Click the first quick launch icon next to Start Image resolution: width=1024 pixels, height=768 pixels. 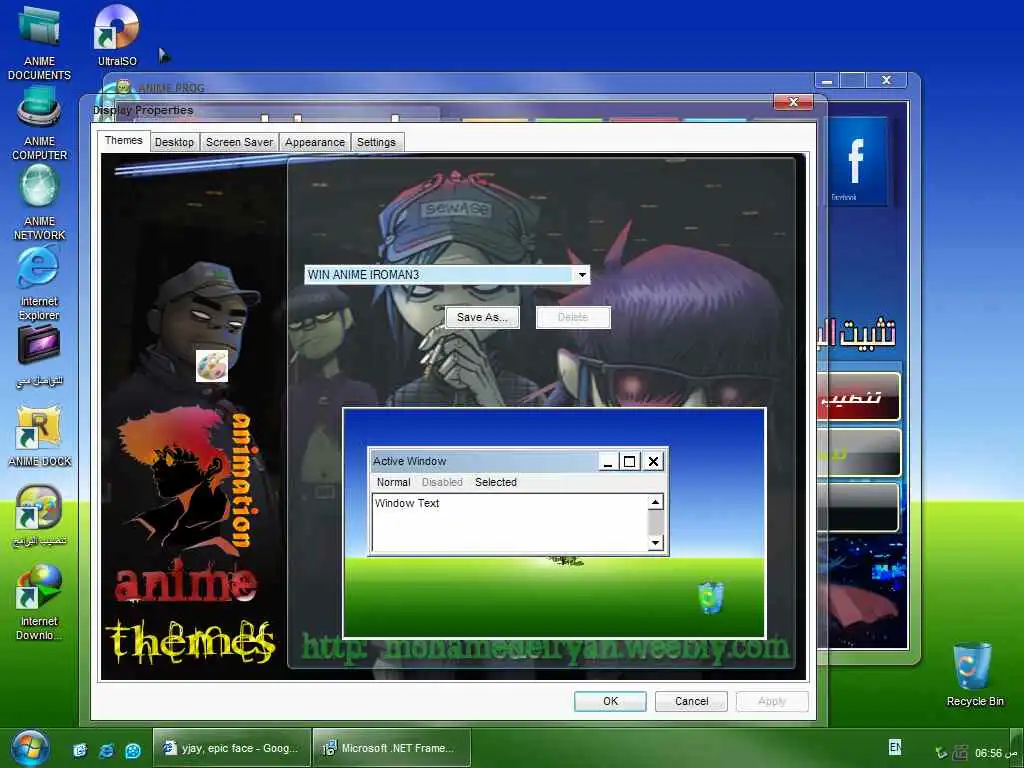click(x=80, y=750)
